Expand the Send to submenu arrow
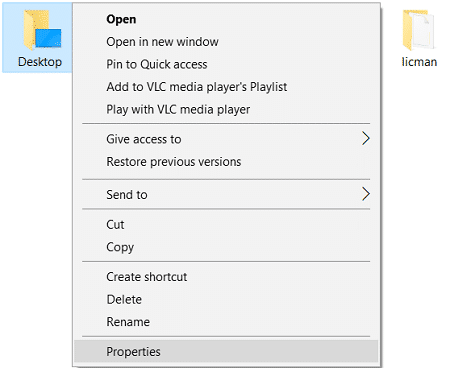 click(366, 194)
